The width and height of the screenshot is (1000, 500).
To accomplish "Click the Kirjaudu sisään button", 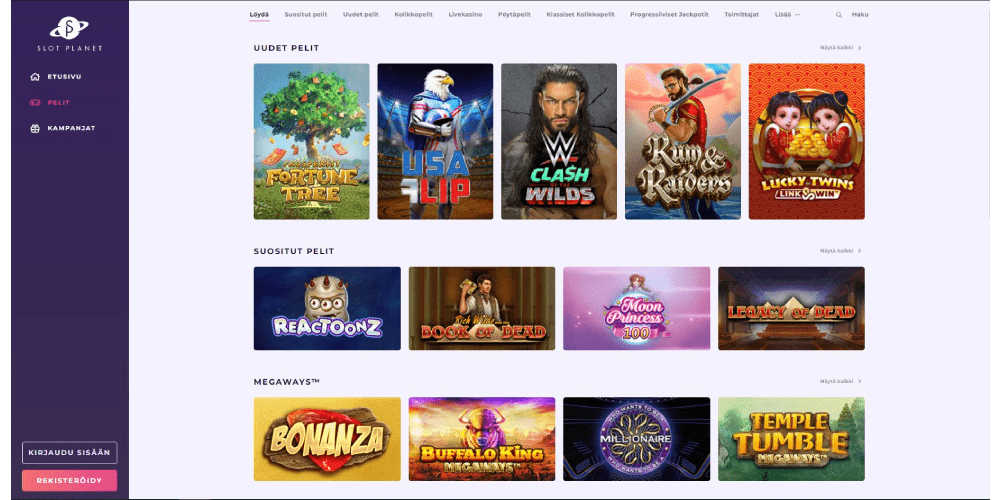I will (70, 453).
